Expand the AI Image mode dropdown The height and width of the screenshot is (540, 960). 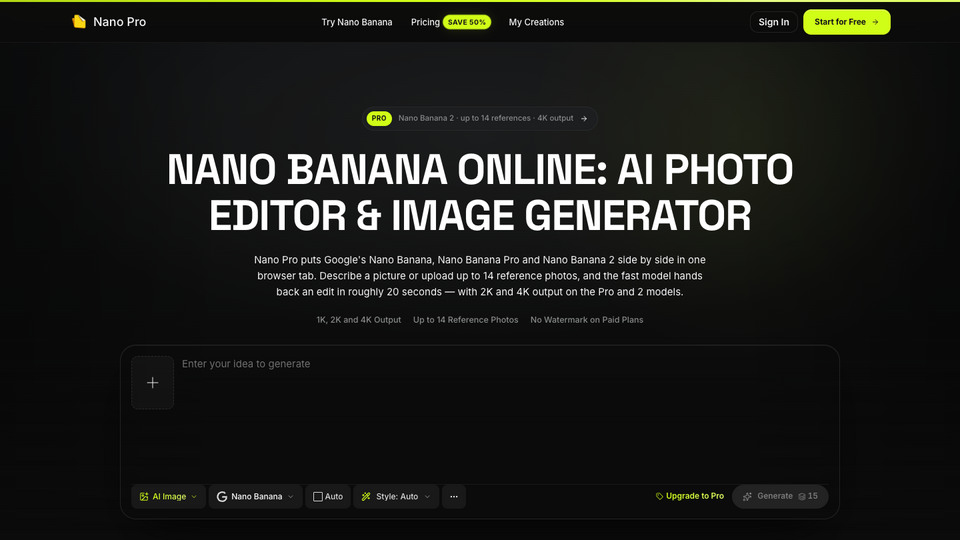tap(168, 497)
